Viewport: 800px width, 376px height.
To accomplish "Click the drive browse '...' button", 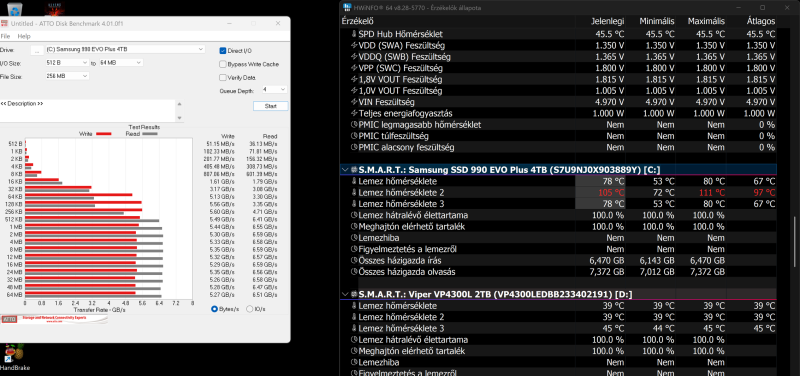I will [37, 50].
